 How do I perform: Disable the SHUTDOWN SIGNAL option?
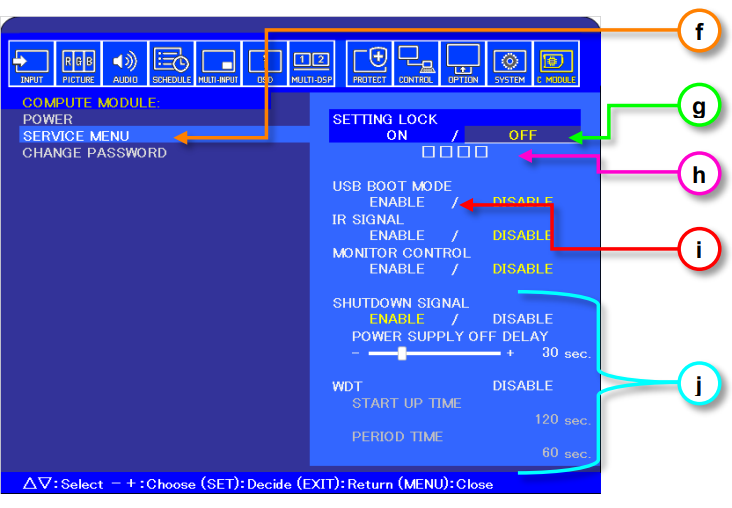pyautogui.click(x=522, y=319)
